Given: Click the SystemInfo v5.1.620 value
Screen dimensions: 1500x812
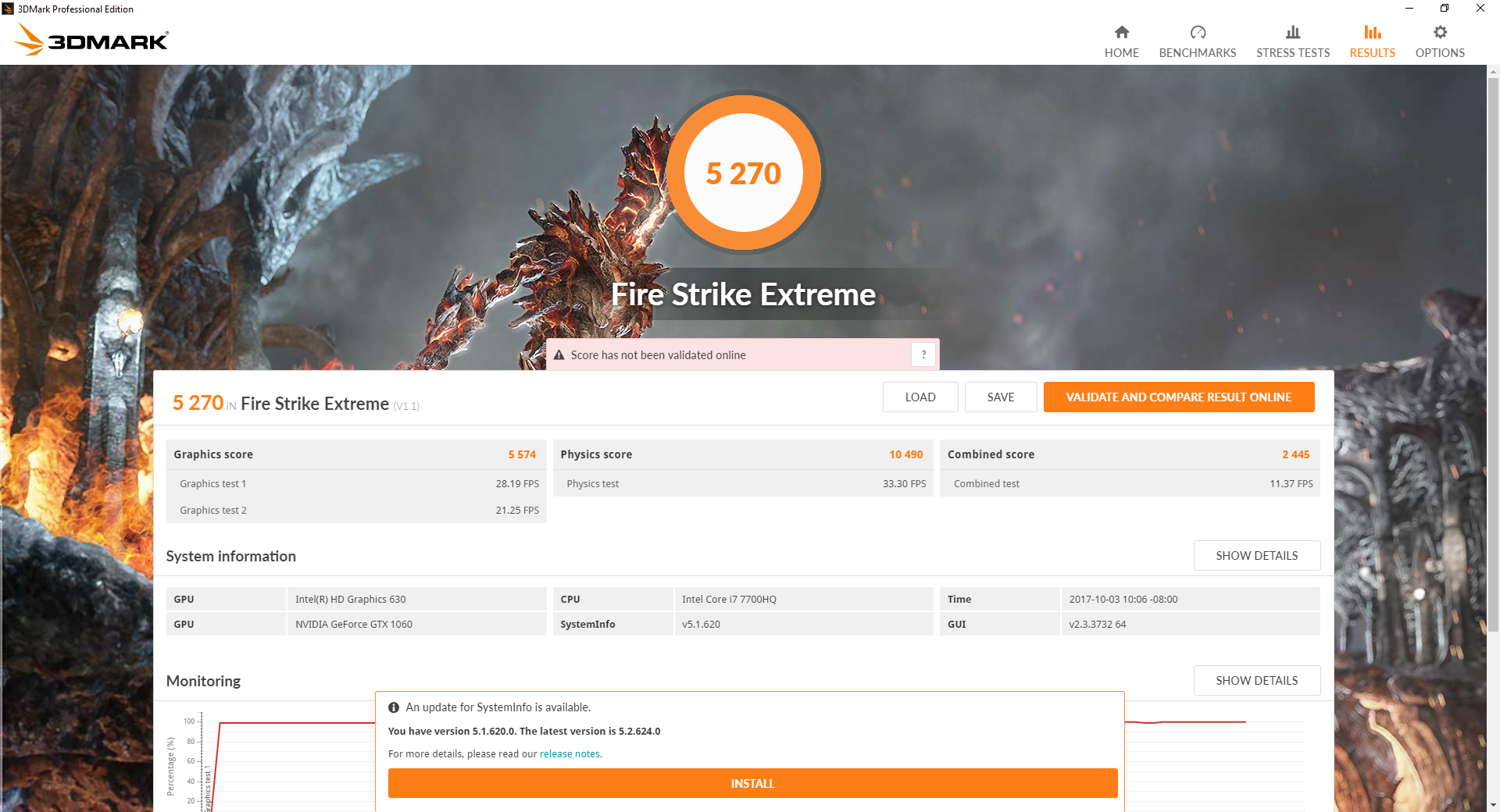Looking at the screenshot, I should 804,624.
